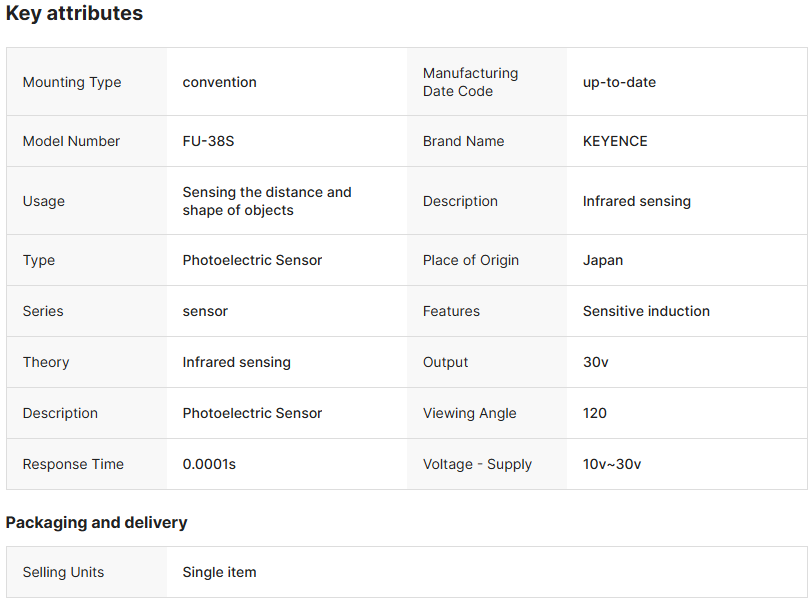Select the 120 viewing angle value
The image size is (808, 598).
click(595, 413)
